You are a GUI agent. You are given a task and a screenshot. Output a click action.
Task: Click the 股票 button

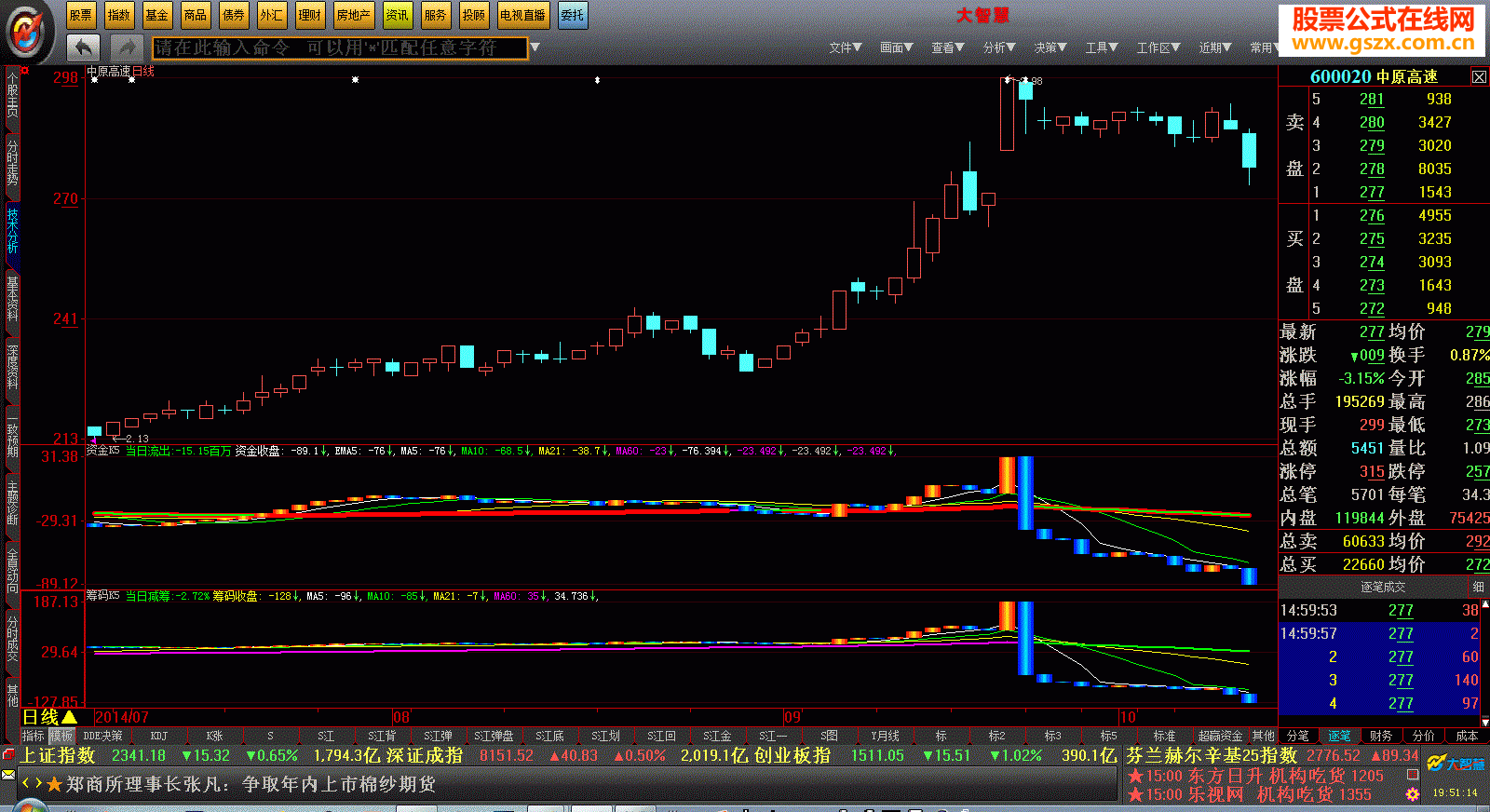[x=80, y=15]
